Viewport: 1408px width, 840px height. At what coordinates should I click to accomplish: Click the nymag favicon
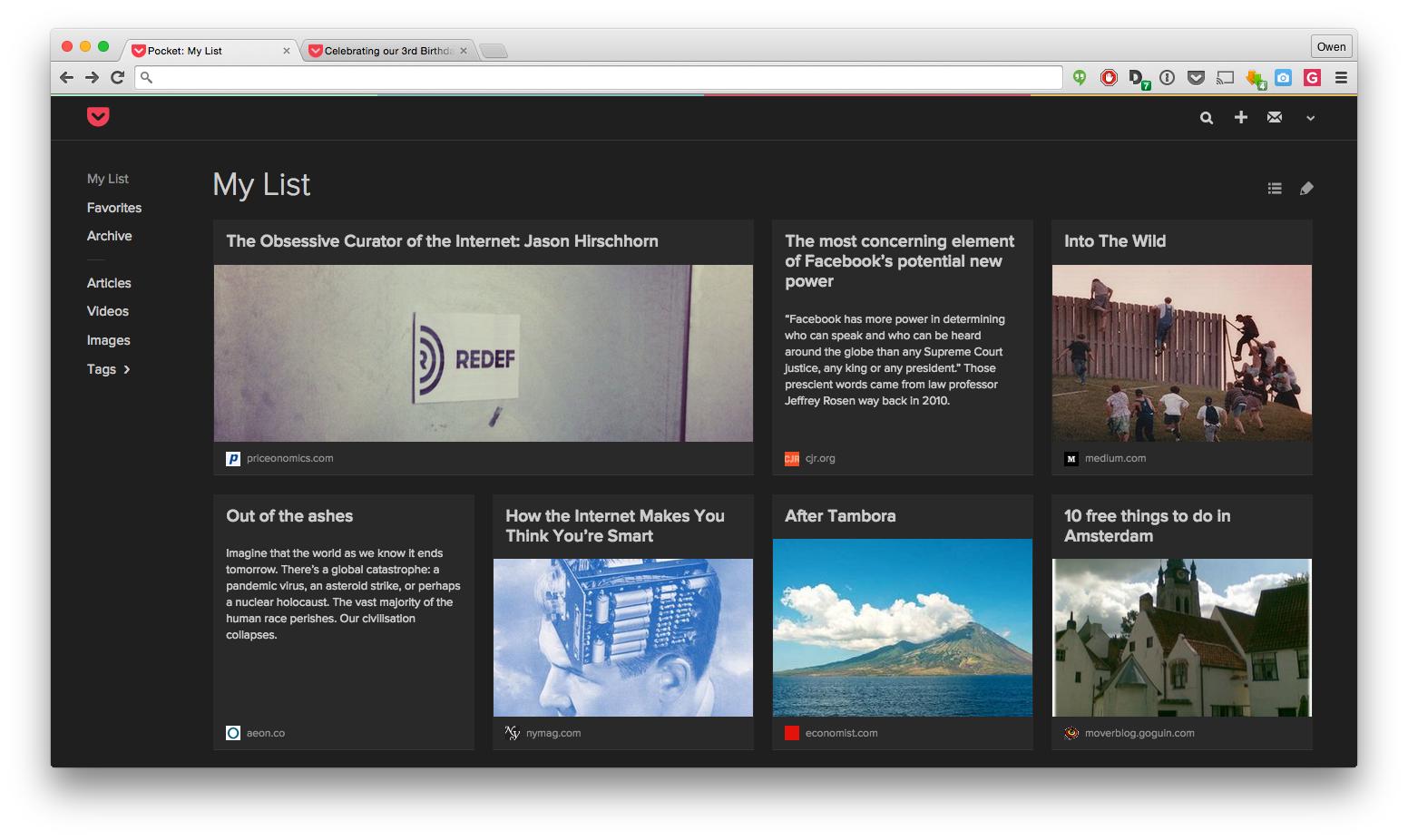point(513,733)
